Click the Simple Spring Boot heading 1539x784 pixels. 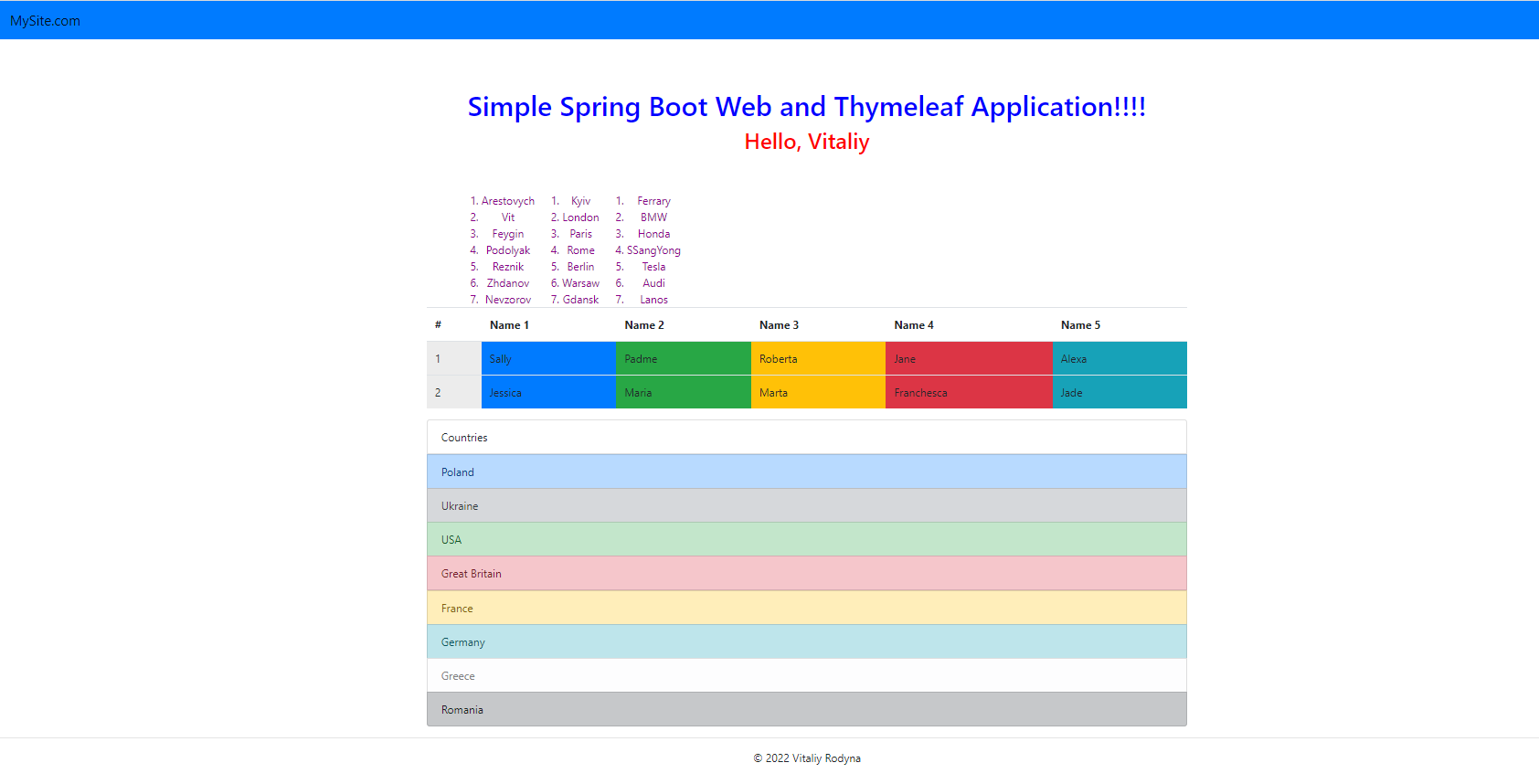point(806,106)
